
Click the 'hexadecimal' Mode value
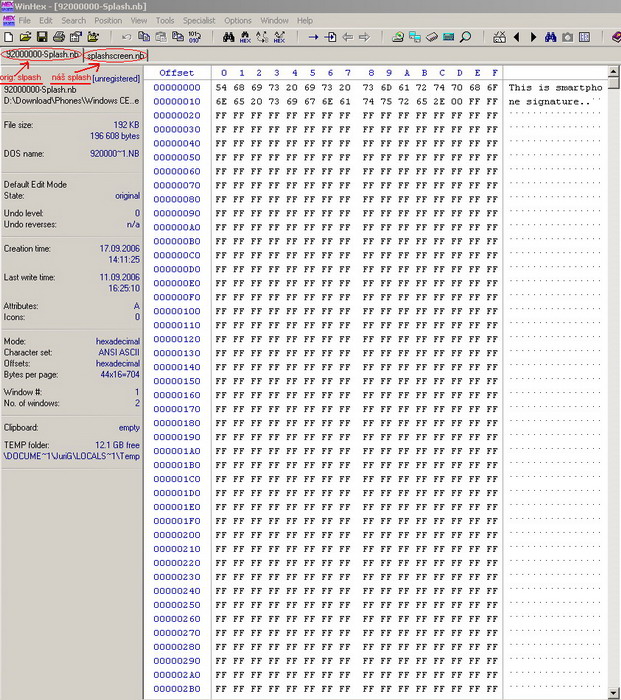(x=118, y=341)
